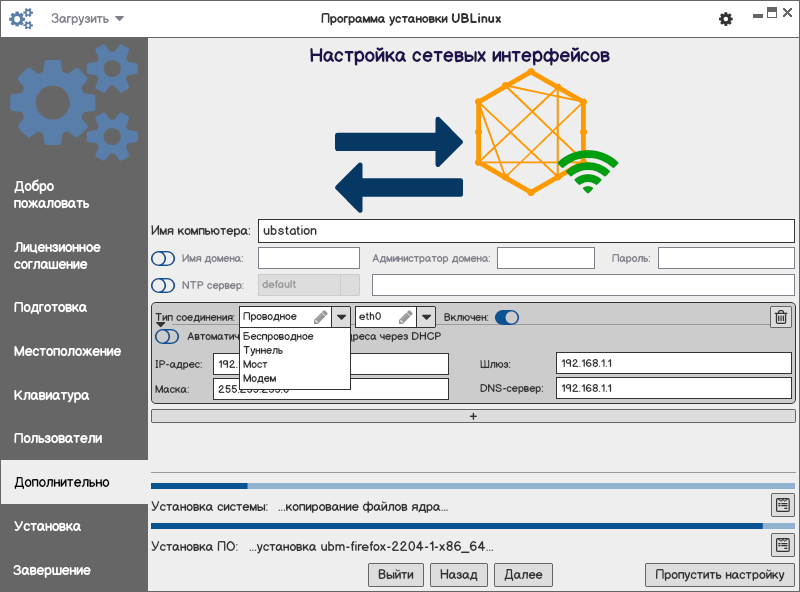
Task: Edit connection type with pencil icon
Action: (320, 317)
